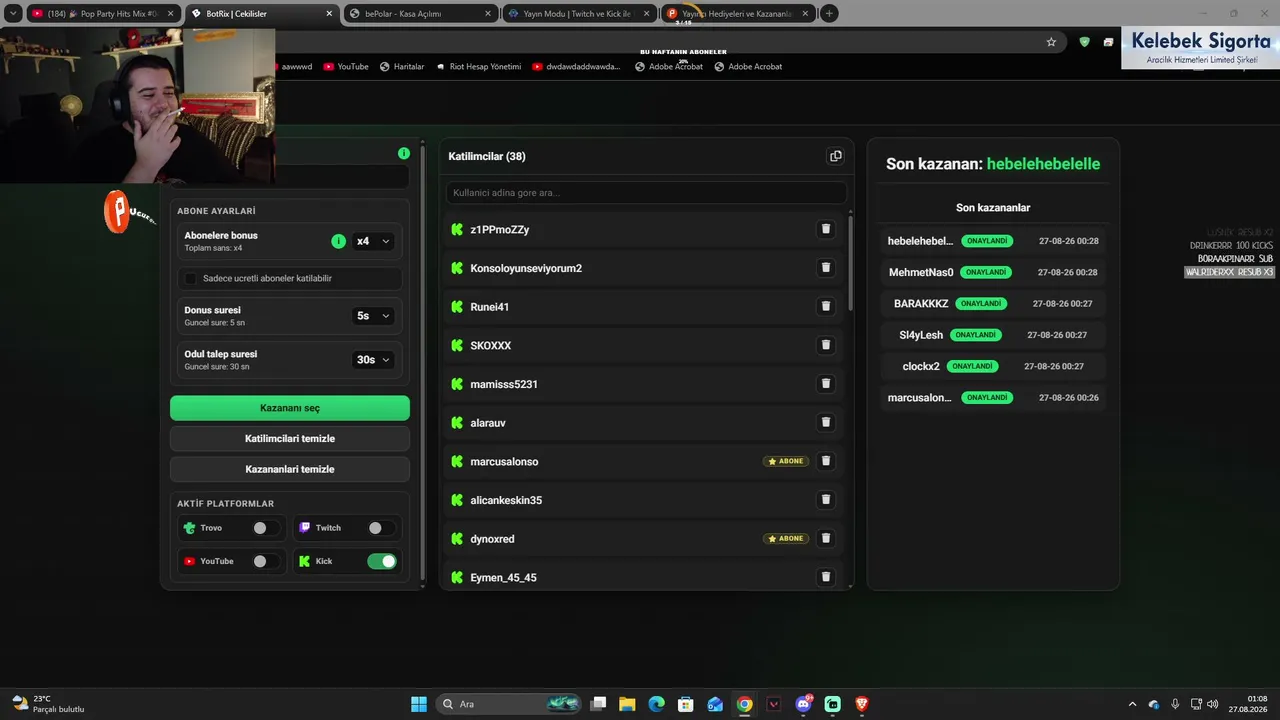Image resolution: width=1280 pixels, height=720 pixels.
Task: Toggle Twitch platform switch
Action: tap(381, 528)
